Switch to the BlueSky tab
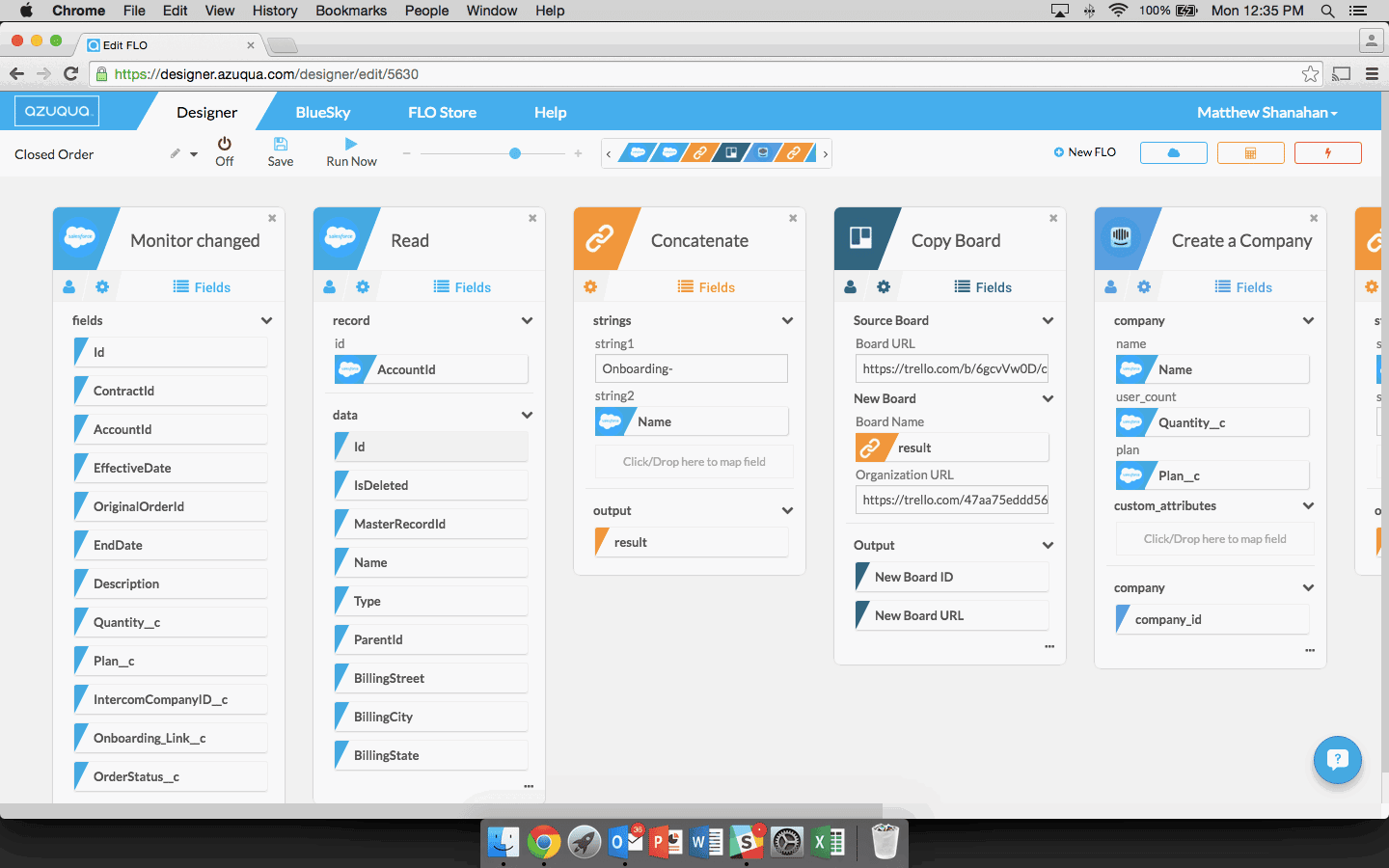Image resolution: width=1389 pixels, height=868 pixels. tap(323, 112)
